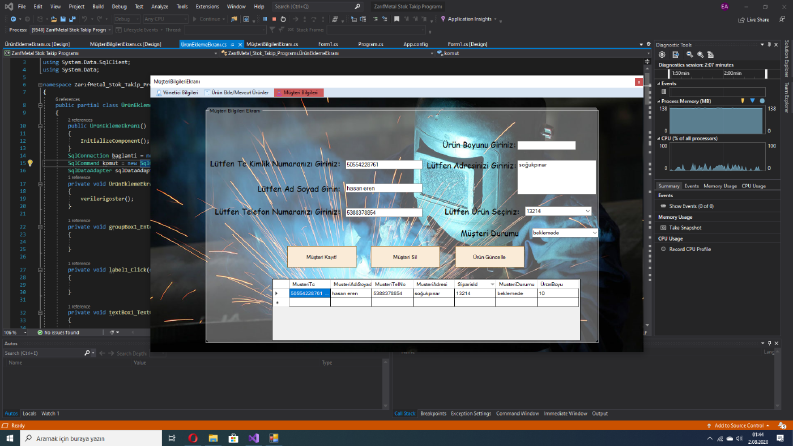Click the lightbulb quick action icon in code margin
Viewport: 793px width, 446px height.
(30, 163)
